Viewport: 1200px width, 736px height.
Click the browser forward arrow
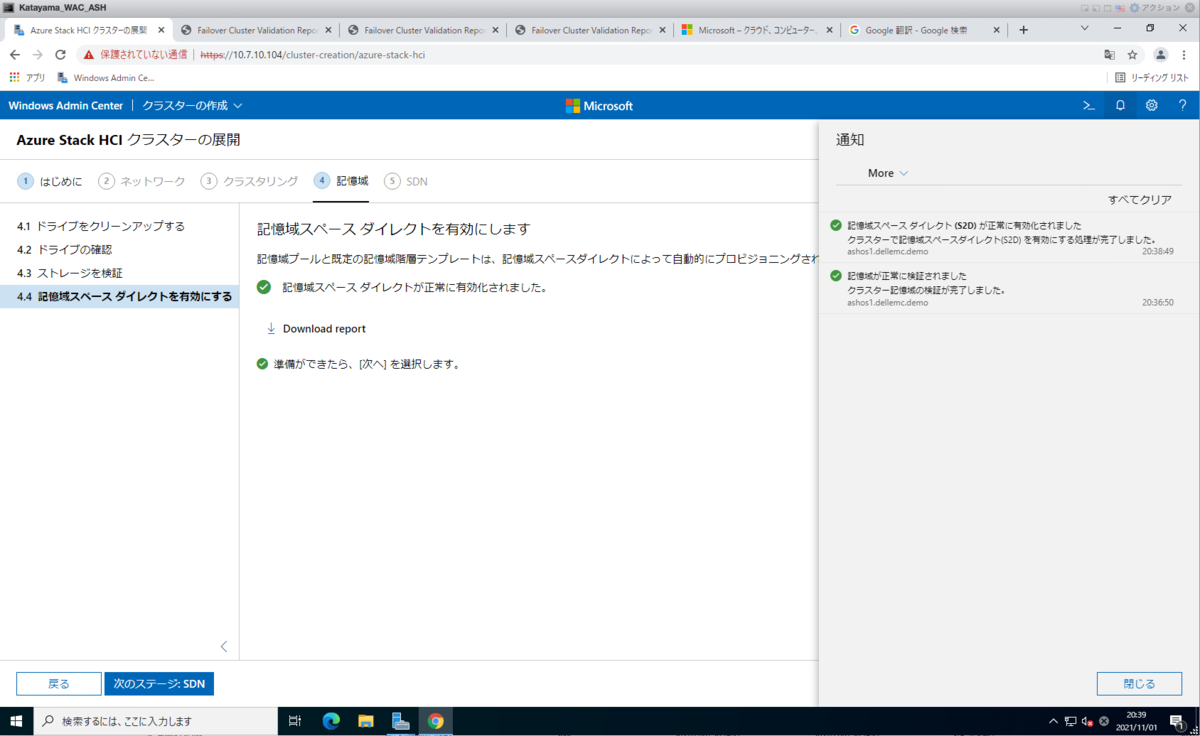tap(37, 55)
